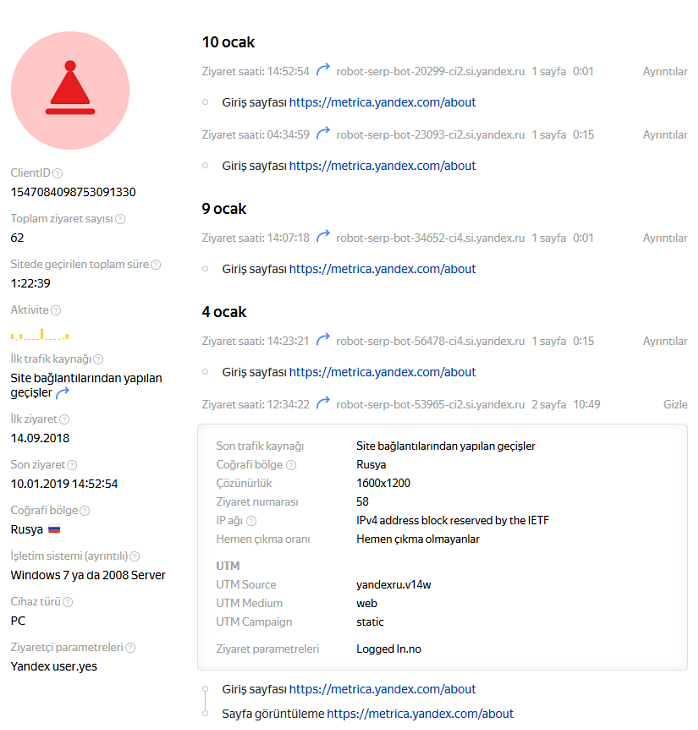This screenshot has width=698, height=730.
Task: Click total visits value 62
Action: 17,238
